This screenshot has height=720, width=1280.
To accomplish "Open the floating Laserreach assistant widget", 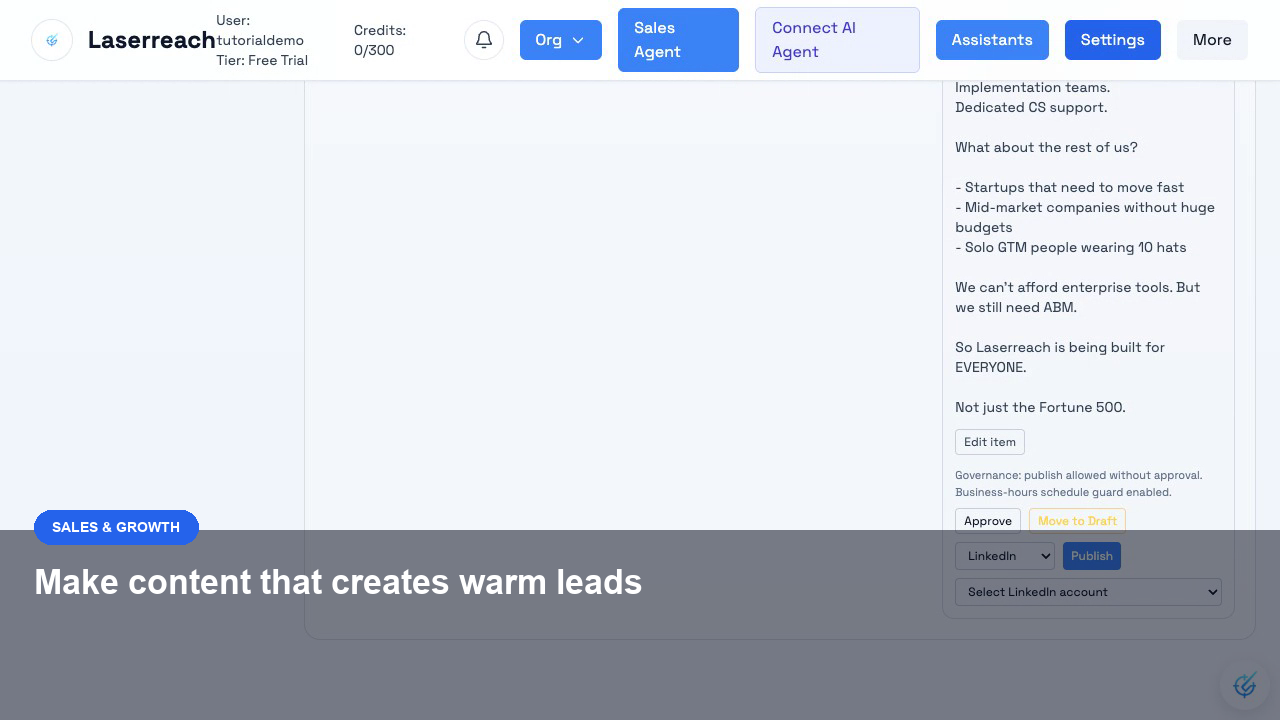I will click(1245, 685).
